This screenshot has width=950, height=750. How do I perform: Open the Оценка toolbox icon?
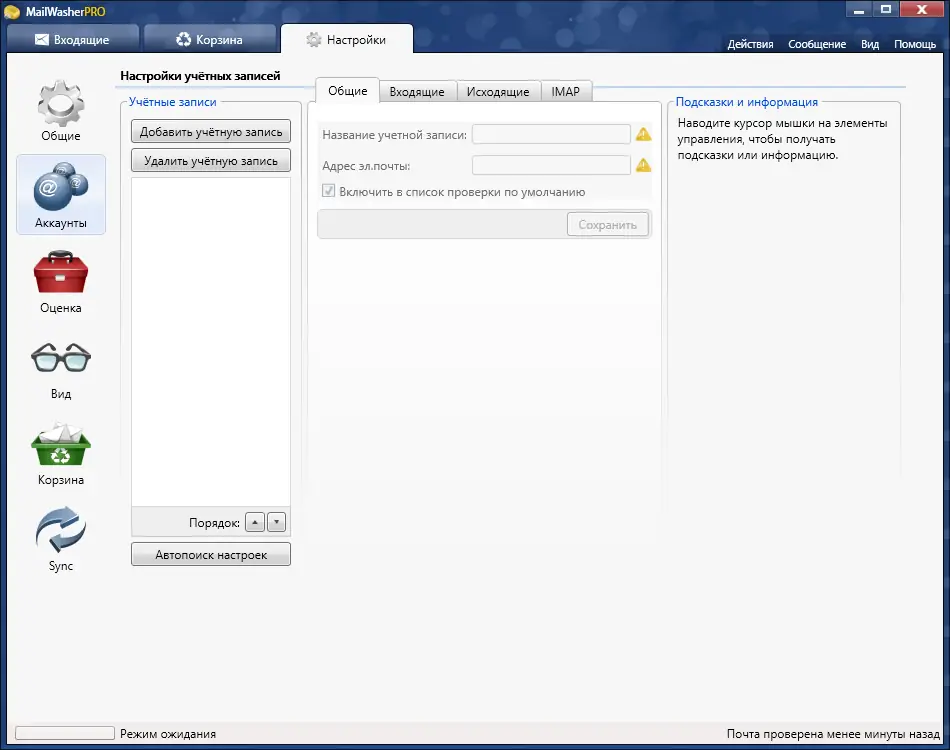(x=61, y=272)
